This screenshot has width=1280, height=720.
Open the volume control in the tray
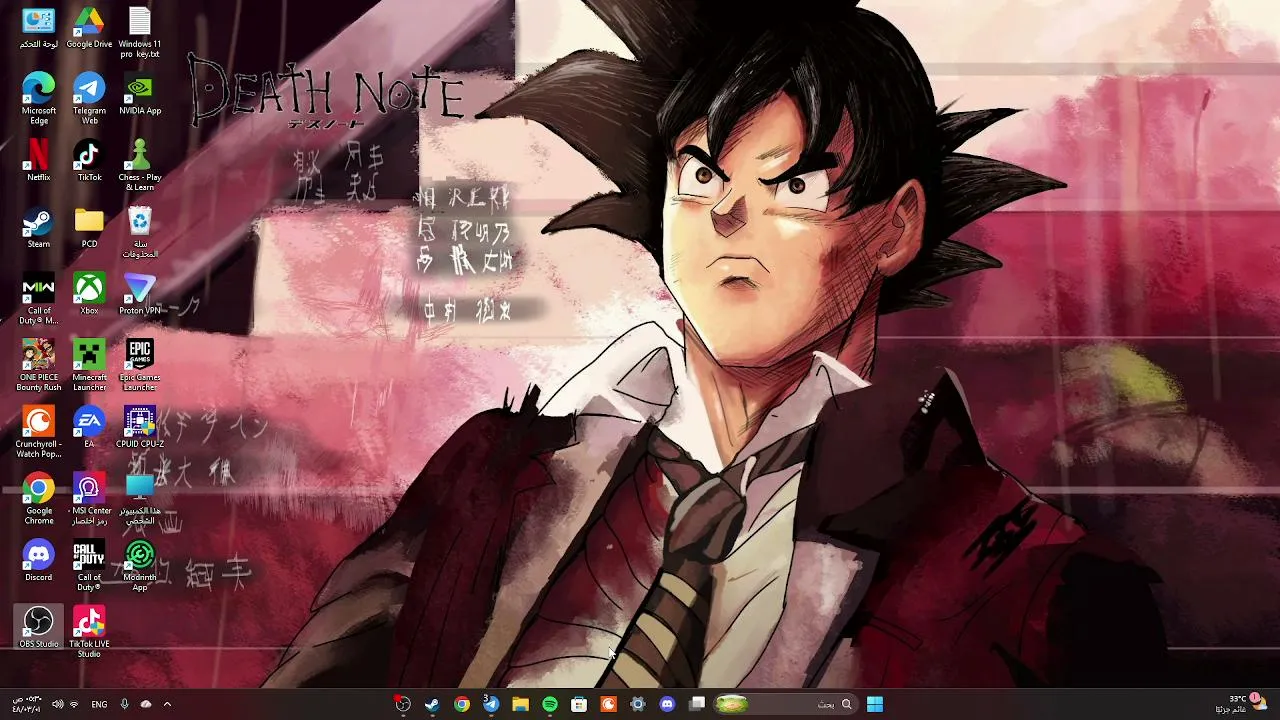coord(57,704)
